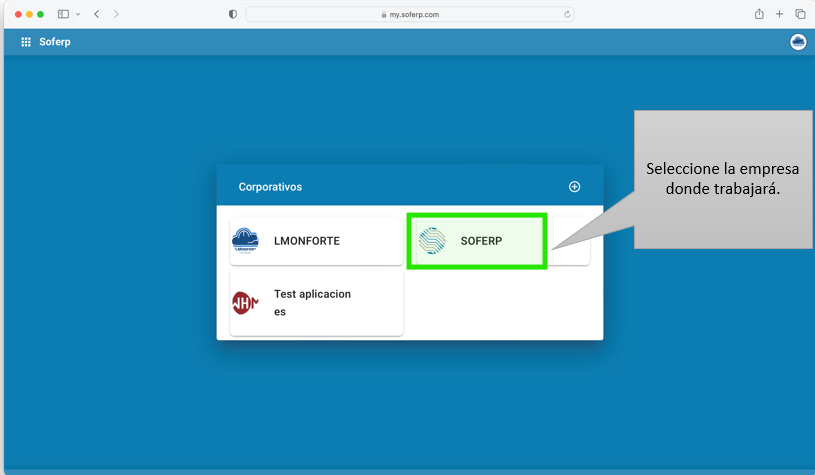Screen dimensions: 815x475
Task: Expand the sidebar options chevron
Action: [x=78, y=15]
